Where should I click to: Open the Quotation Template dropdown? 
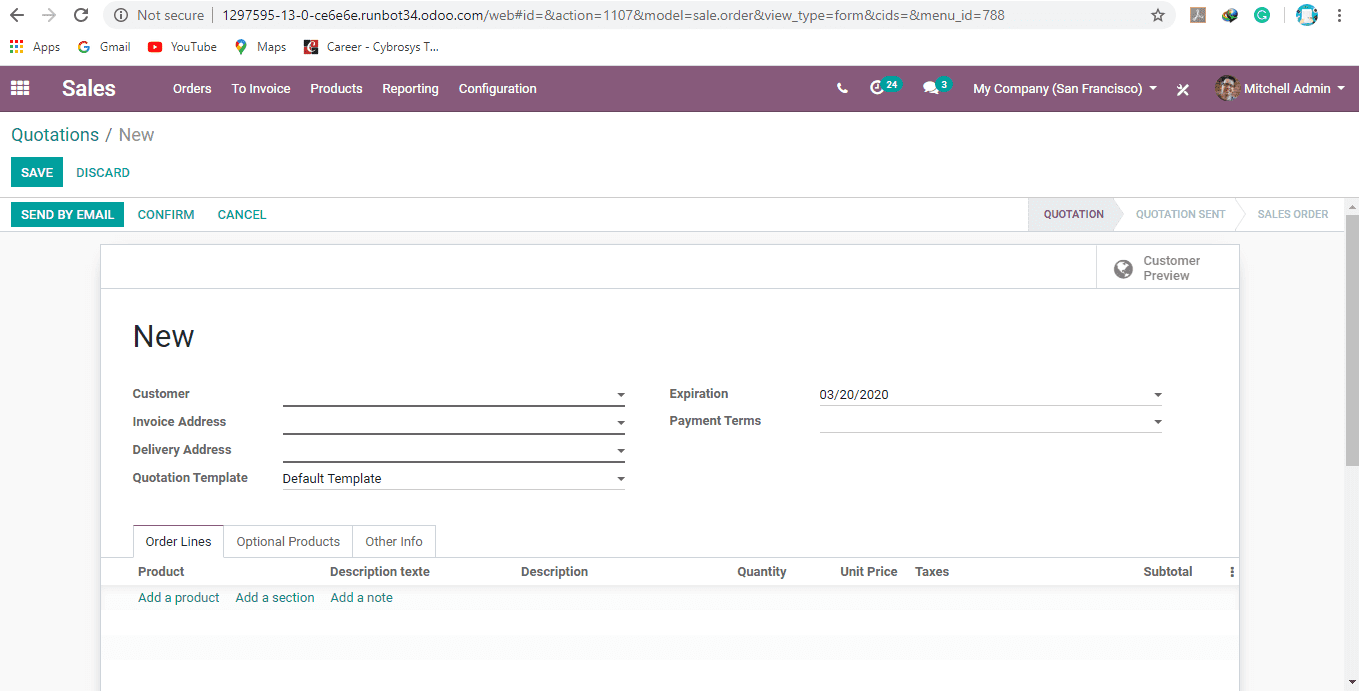(621, 479)
